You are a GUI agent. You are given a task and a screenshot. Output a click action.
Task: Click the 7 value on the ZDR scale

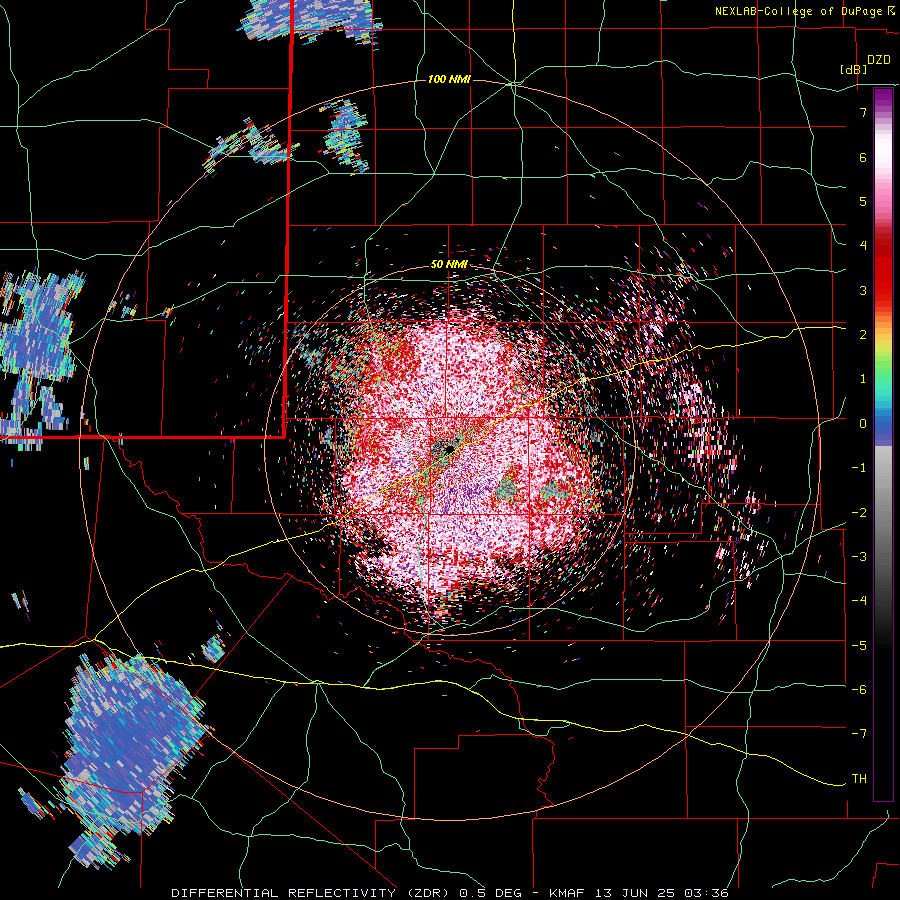pos(863,112)
